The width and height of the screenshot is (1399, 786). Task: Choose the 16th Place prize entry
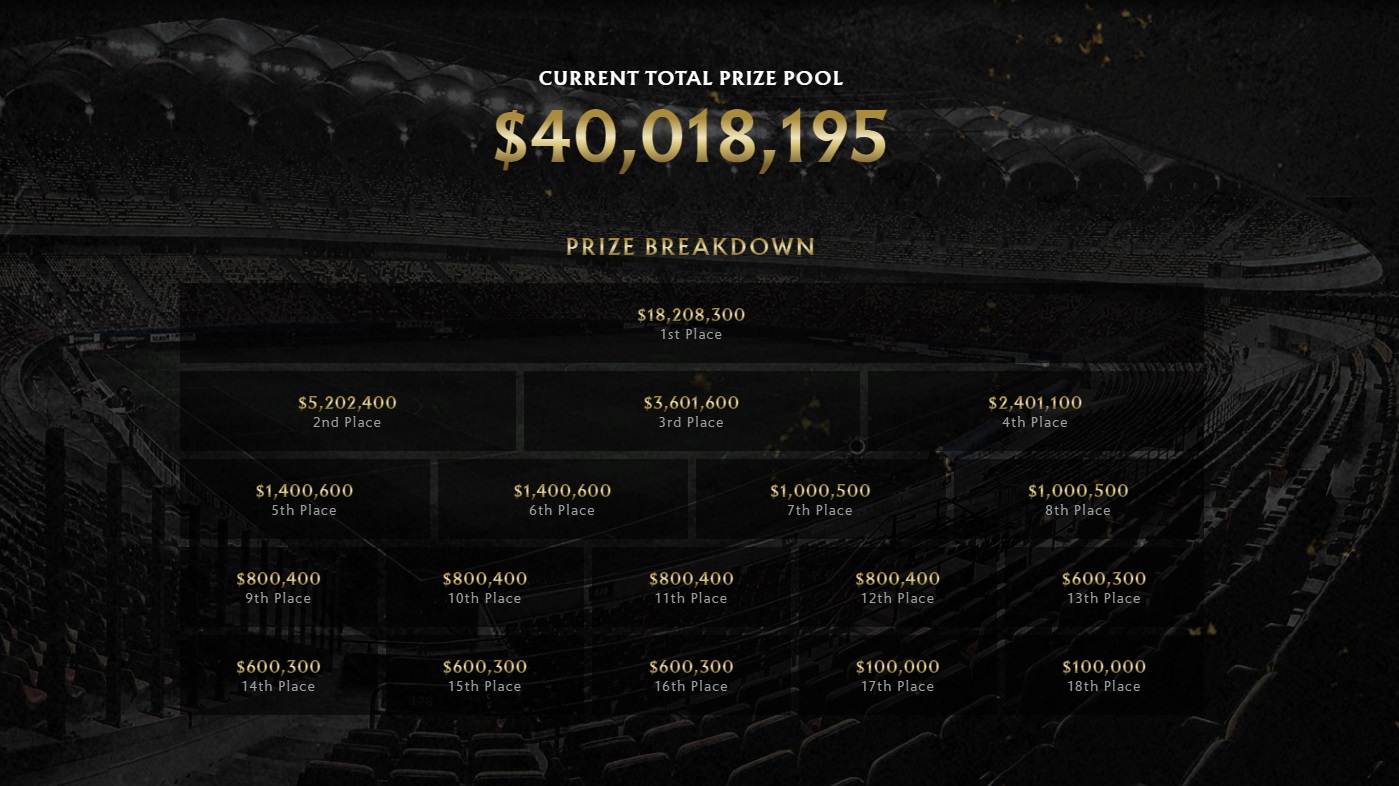point(691,675)
